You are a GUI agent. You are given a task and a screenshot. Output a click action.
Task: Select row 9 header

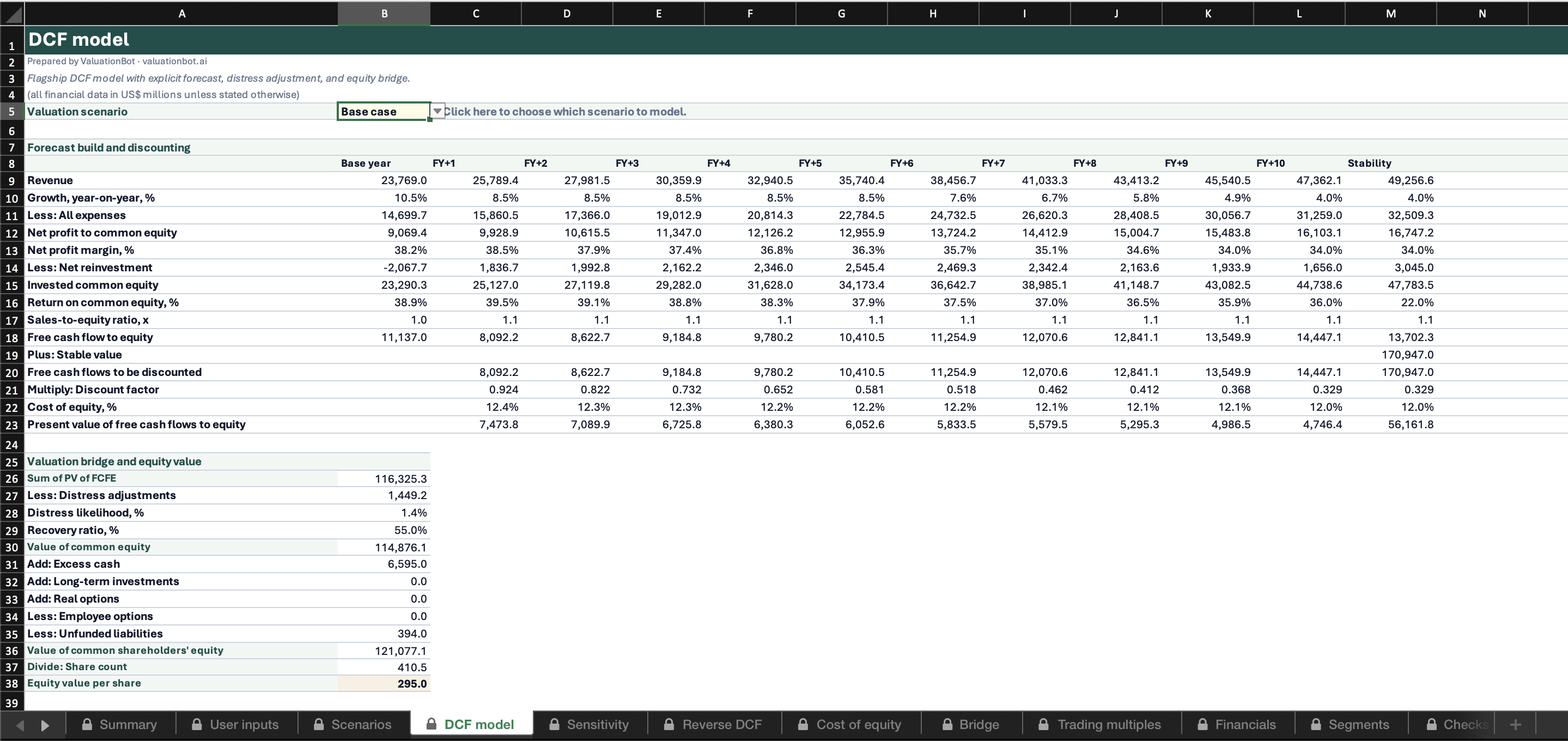(x=11, y=181)
